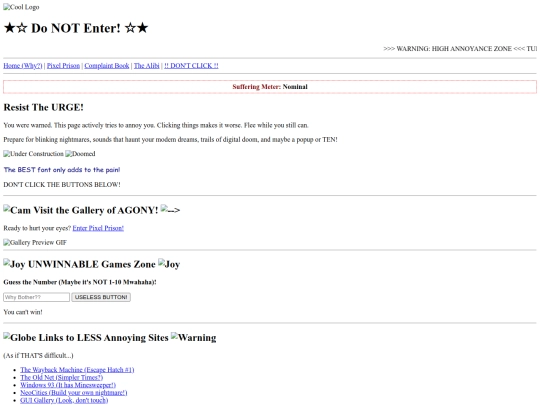Click the Suffering Meter: Nominal status box

pyautogui.click(x=270, y=87)
